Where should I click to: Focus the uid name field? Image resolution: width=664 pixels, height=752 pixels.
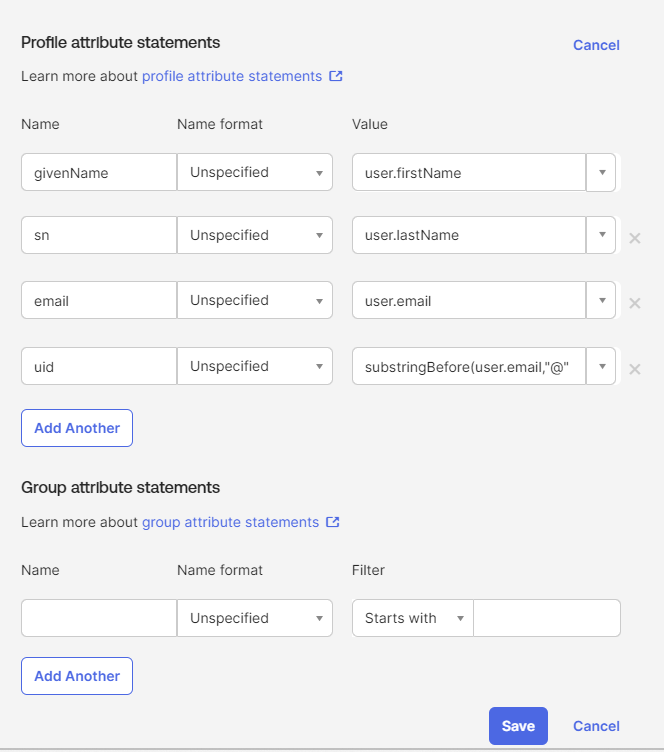coord(99,366)
